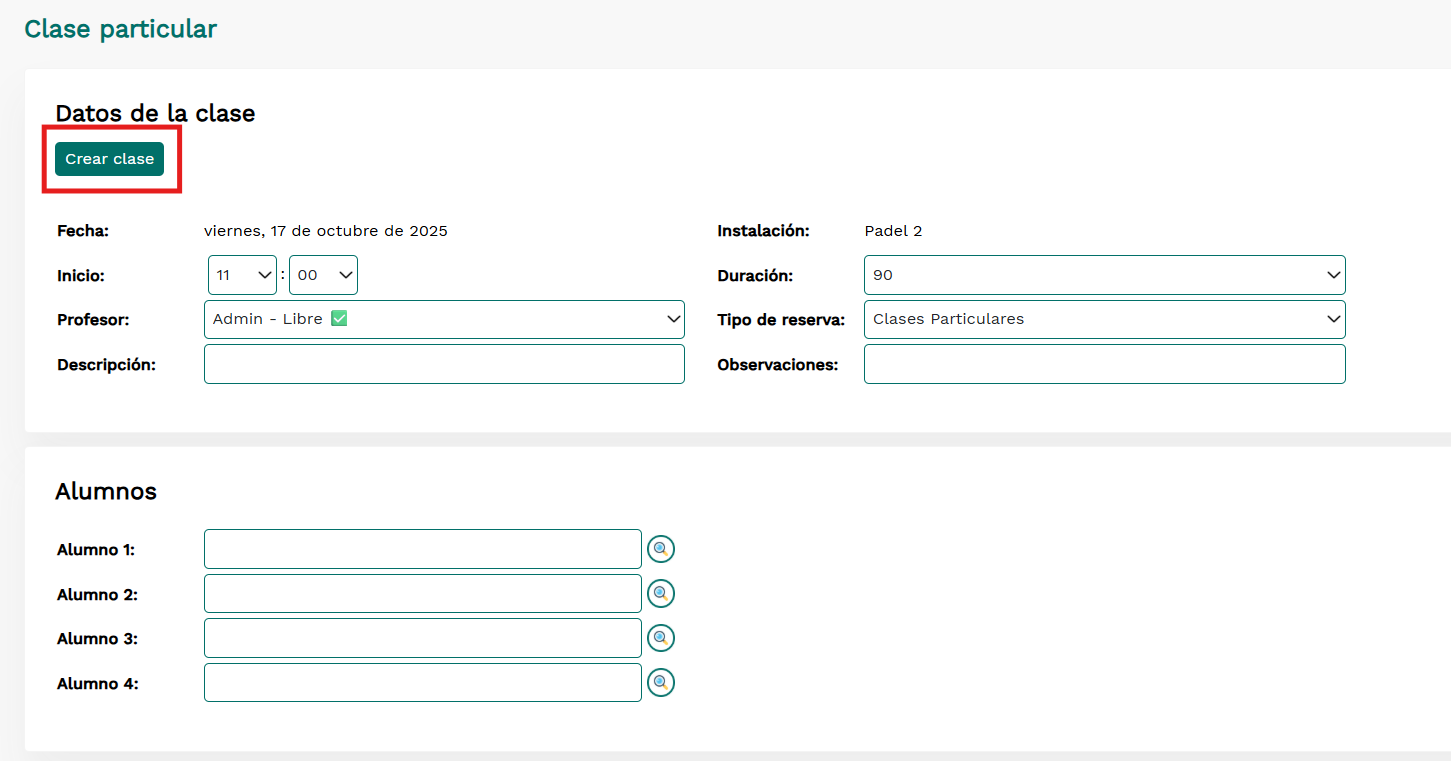Focus the Descripción text field
The width and height of the screenshot is (1451, 761).
[444, 364]
